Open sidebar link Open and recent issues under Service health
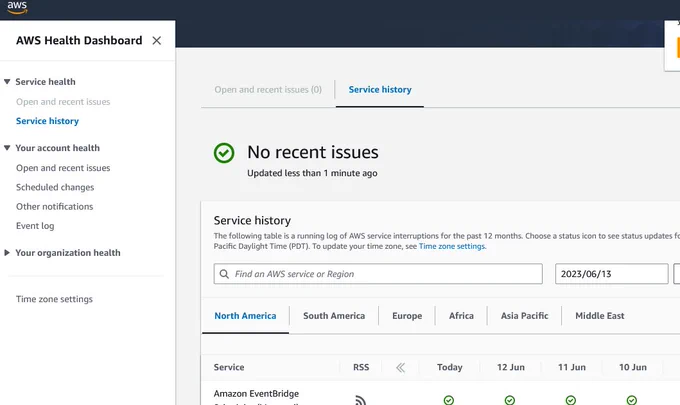The image size is (680, 405). click(x=63, y=101)
